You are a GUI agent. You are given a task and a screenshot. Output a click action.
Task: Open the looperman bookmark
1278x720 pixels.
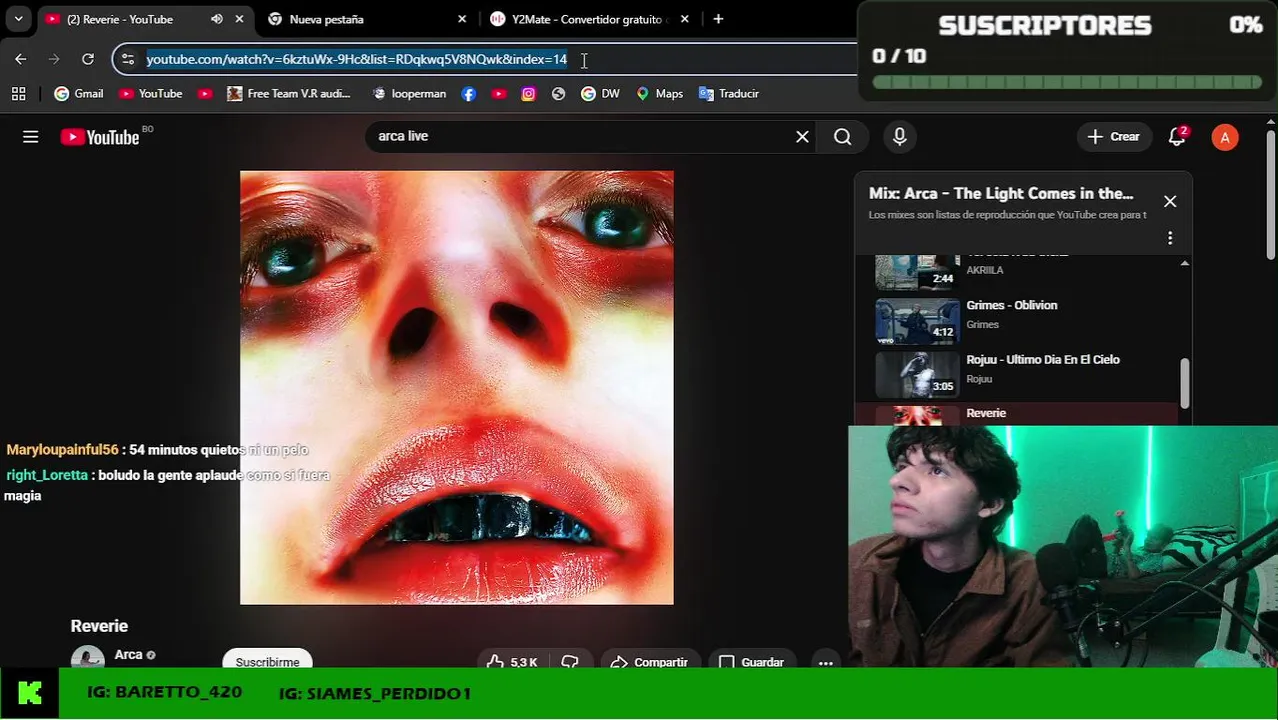pos(409,93)
